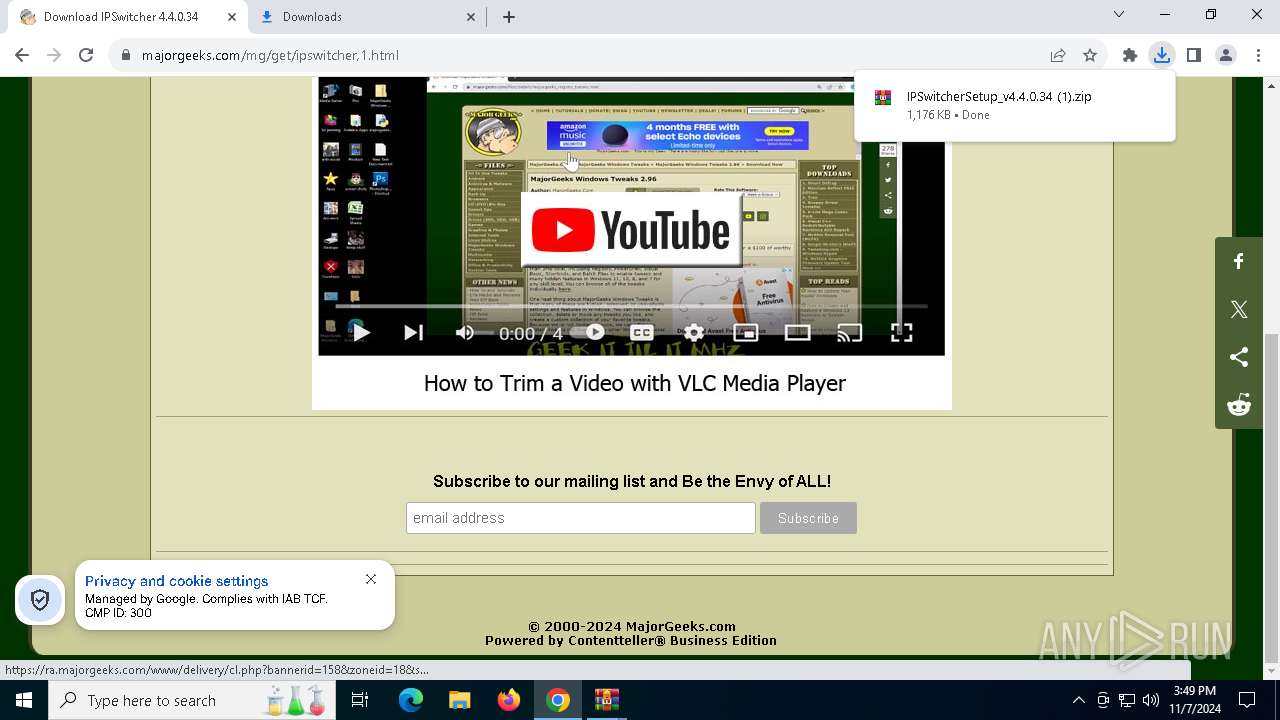Open Chrome downloads toolbar button
This screenshot has height=720, width=1280.
point(1162,55)
